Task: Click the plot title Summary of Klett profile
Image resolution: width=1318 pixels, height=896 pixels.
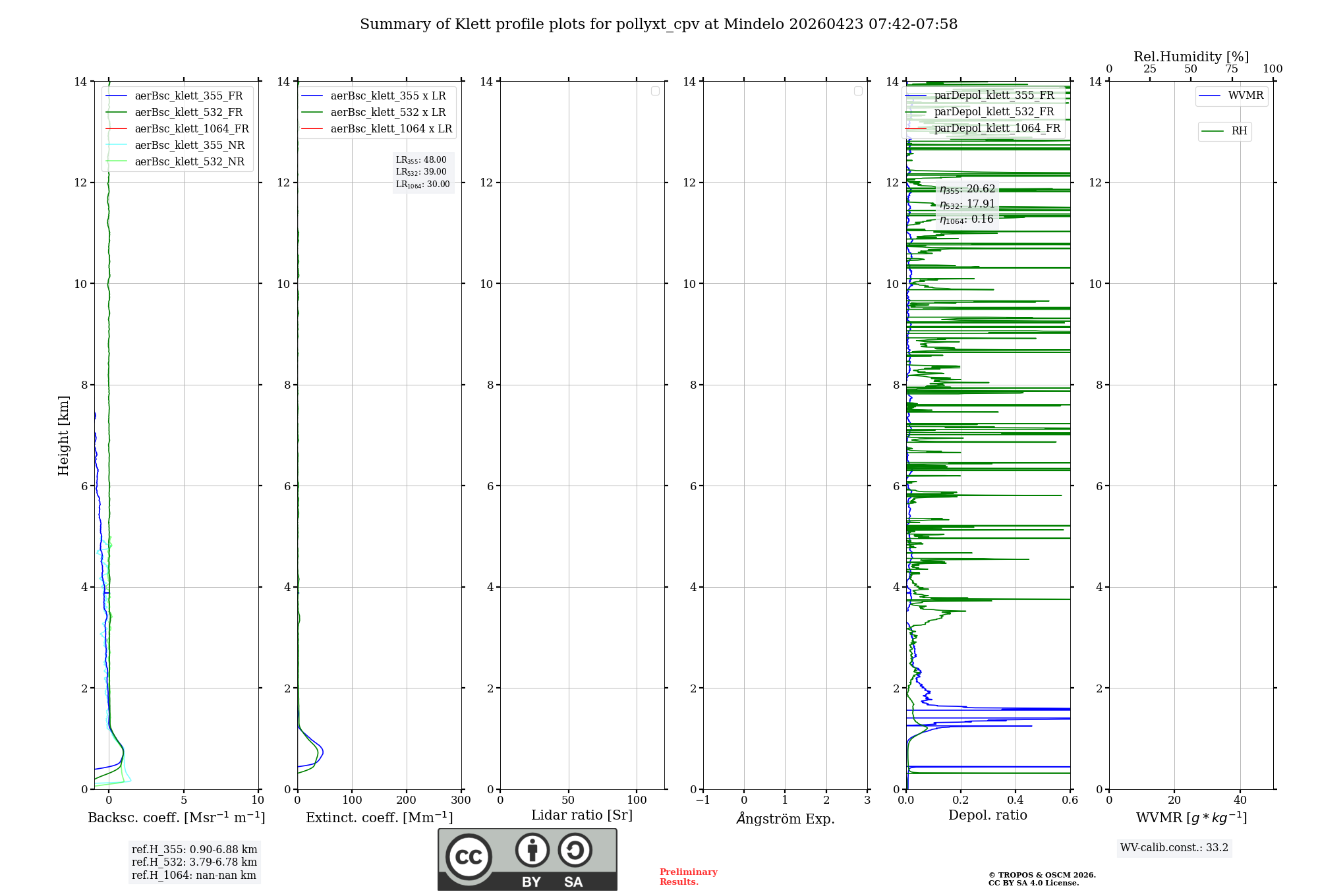Action: coord(658,24)
